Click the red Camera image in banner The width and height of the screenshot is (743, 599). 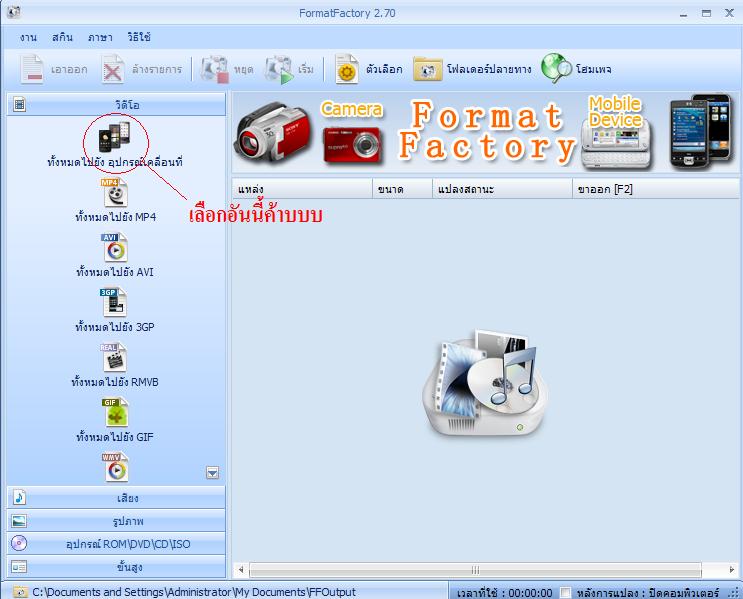352,145
